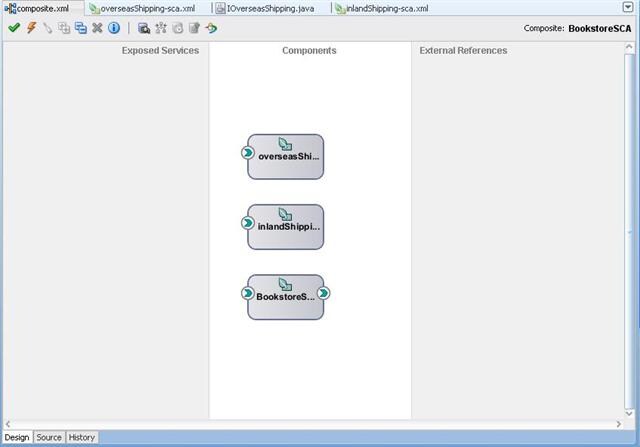Click the gray hierarchy layout icon
The width and height of the screenshot is (640, 447).
161,28
